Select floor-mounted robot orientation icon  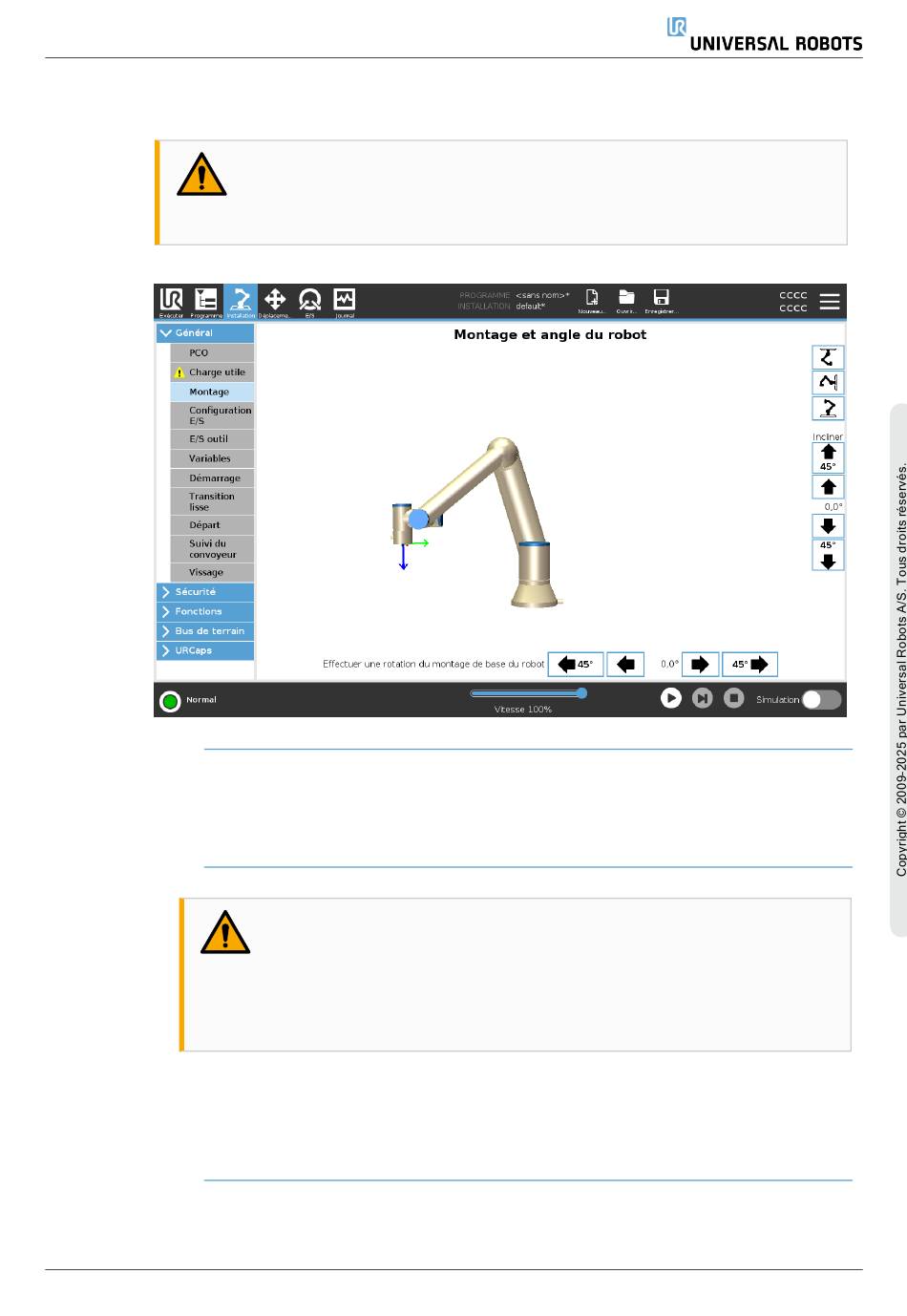(828, 409)
